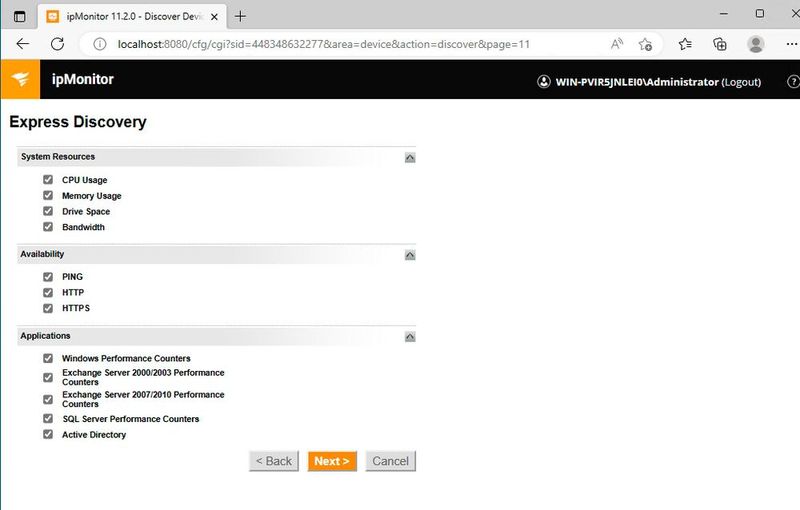
Task: Open a new browser tab
Action: coord(240,16)
